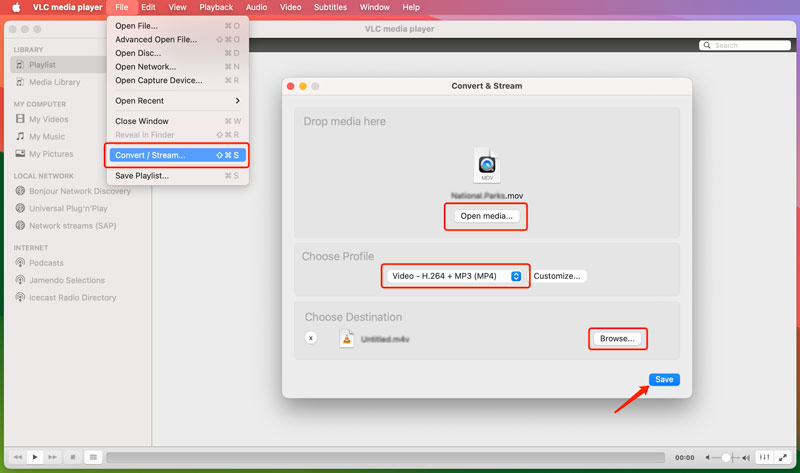Select Open Network... menu entry
Image resolution: width=800 pixels, height=473 pixels.
point(177,67)
